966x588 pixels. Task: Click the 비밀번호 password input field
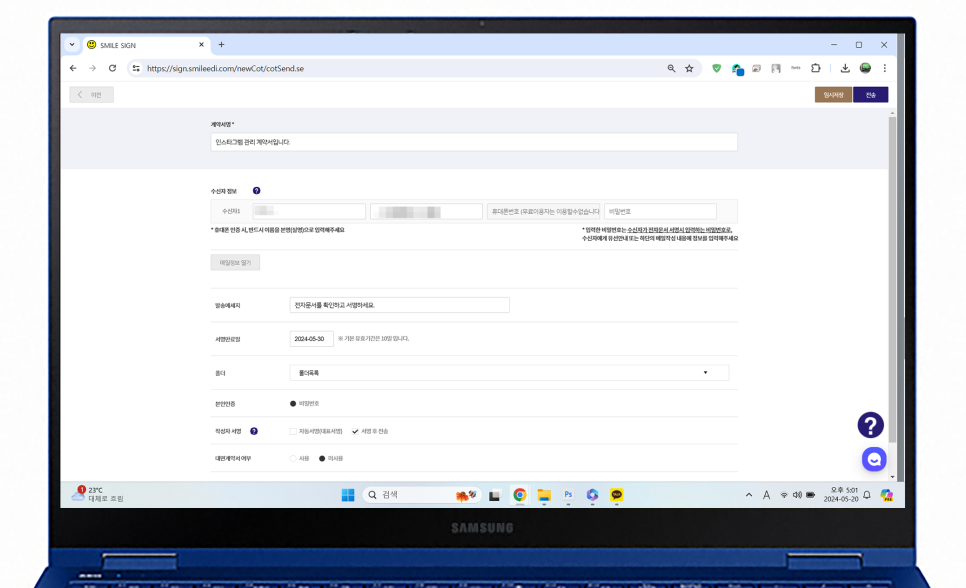coord(660,211)
